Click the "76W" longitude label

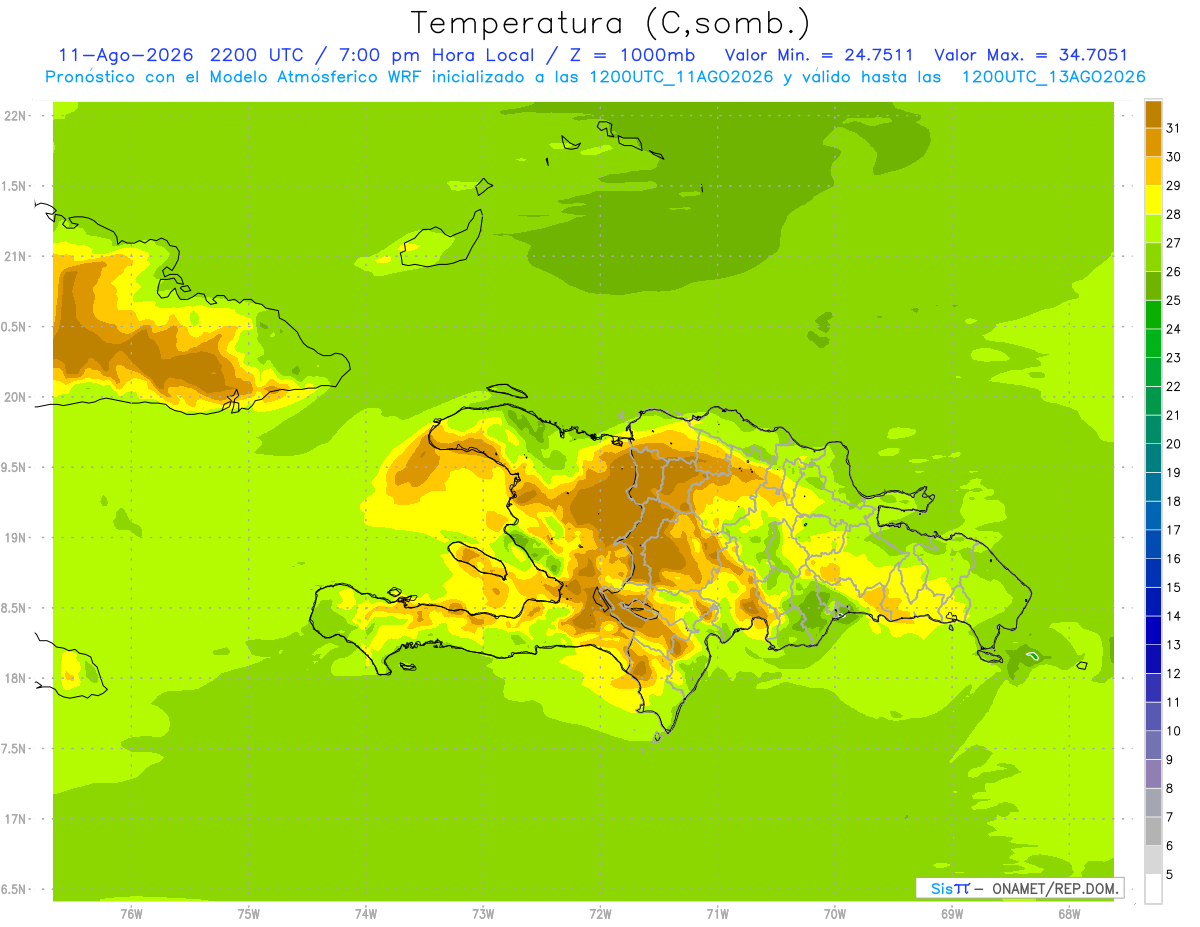(131, 914)
